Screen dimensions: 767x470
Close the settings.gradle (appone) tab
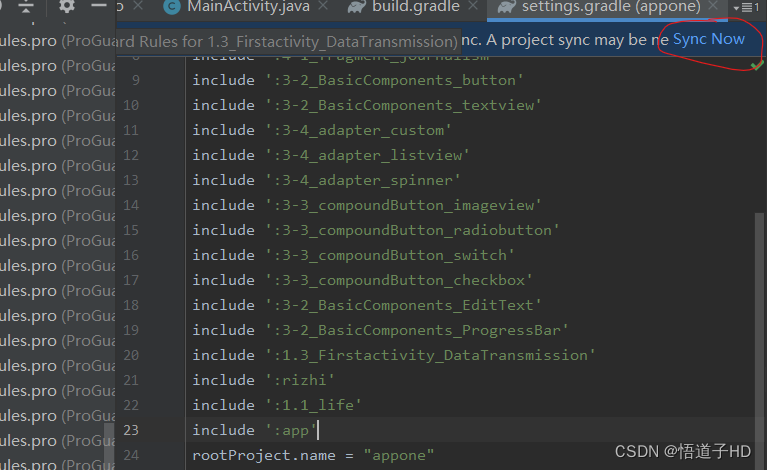713,6
